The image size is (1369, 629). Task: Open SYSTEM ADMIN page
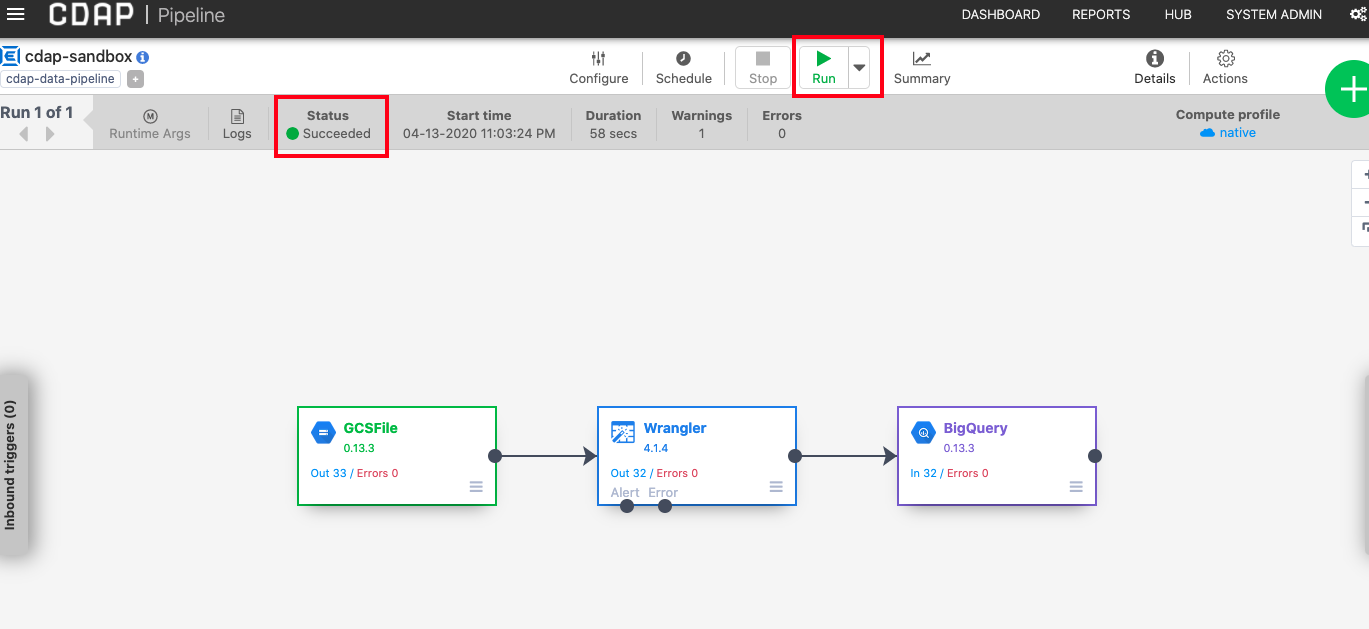[1274, 15]
